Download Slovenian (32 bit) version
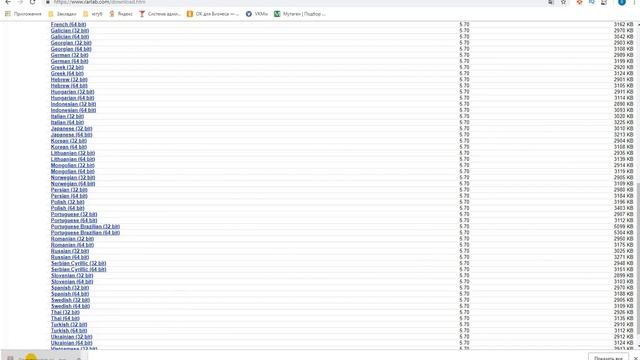This screenshot has width=640, height=360. (72, 276)
